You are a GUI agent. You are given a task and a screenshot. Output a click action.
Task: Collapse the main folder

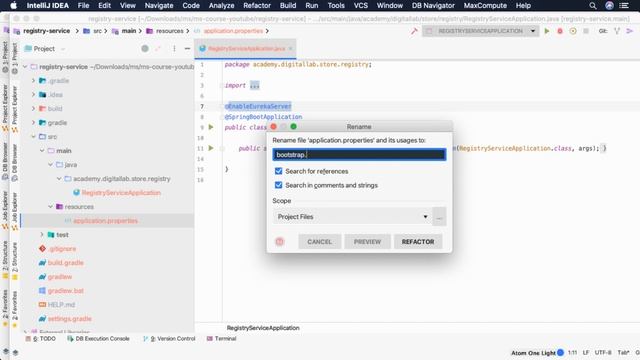42,151
